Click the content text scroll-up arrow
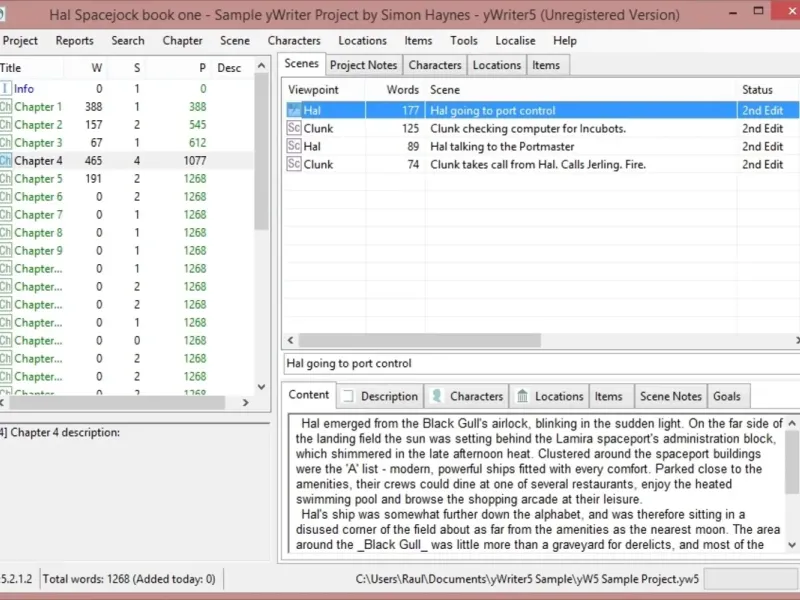Image resolution: width=800 pixels, height=600 pixels. click(792, 423)
